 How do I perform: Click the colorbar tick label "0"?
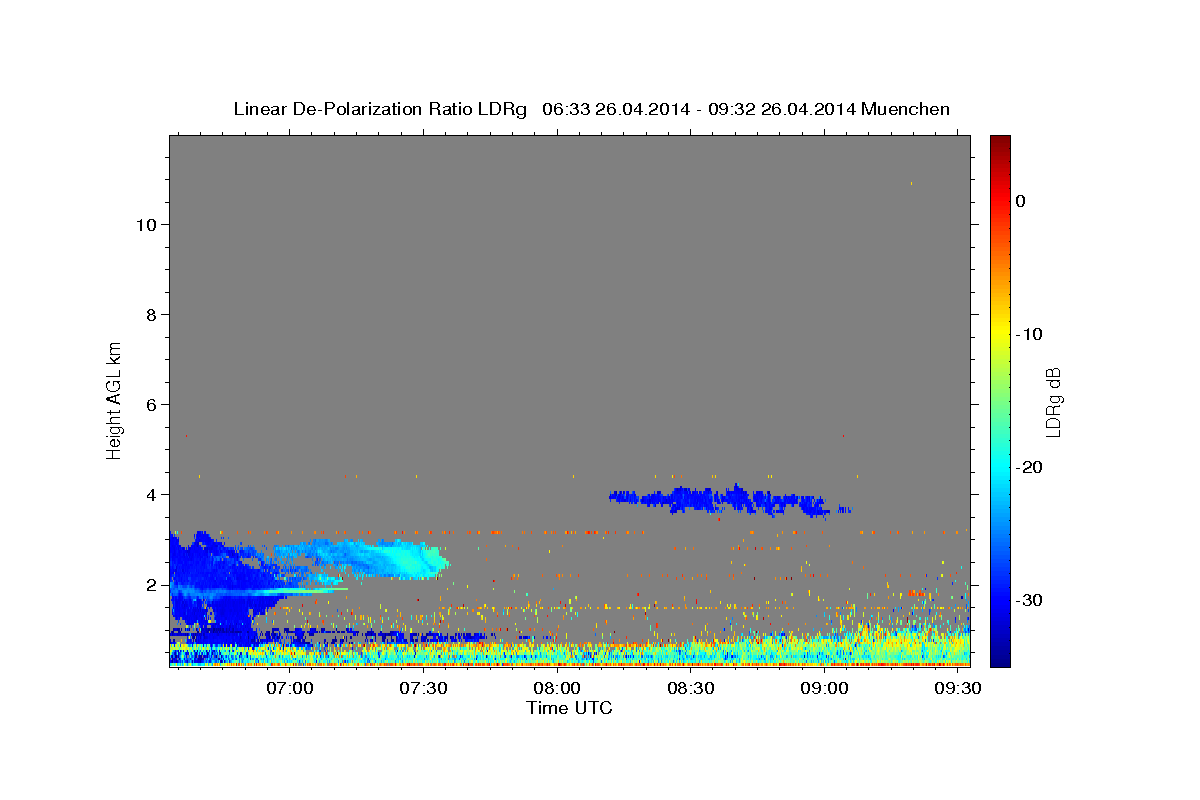[1020, 201]
